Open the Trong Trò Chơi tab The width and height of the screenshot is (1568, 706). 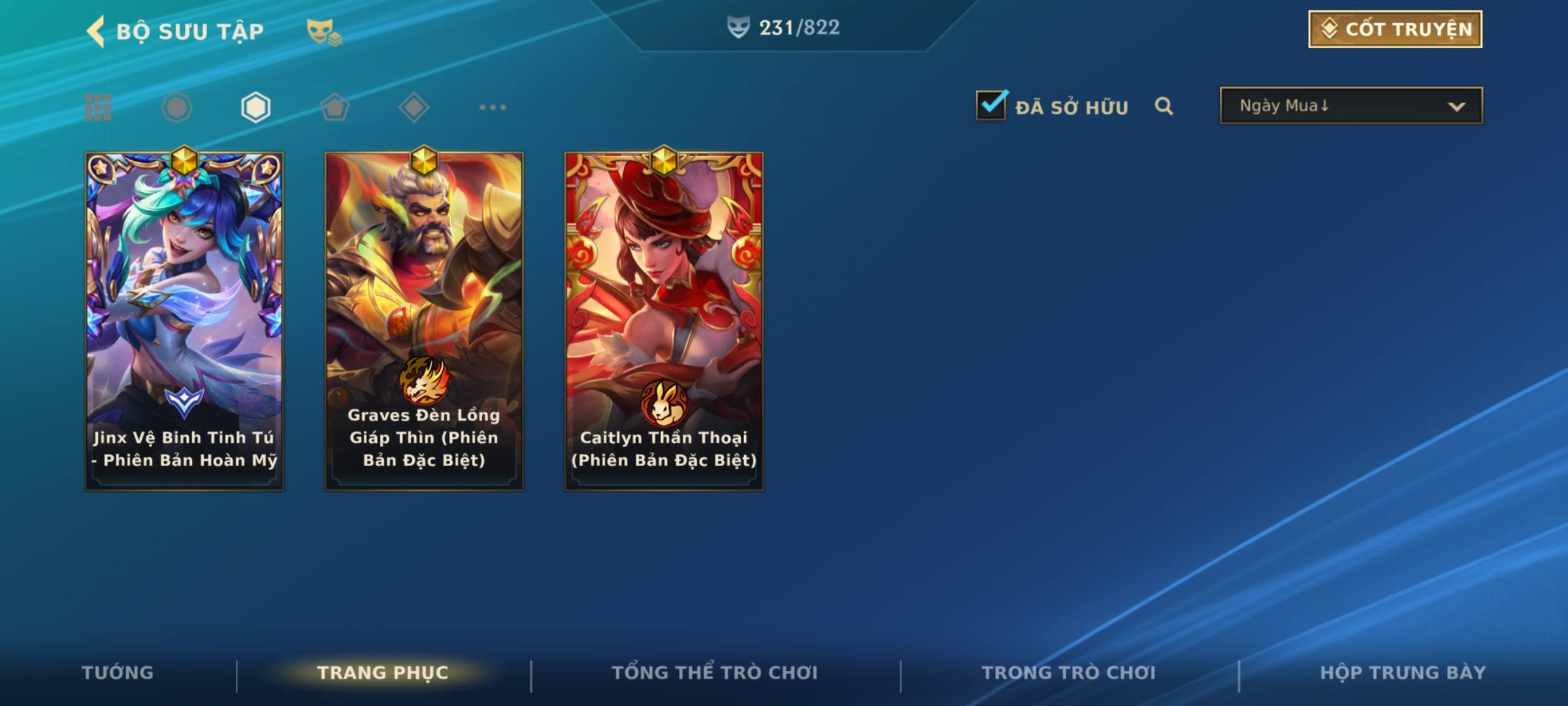(1069, 673)
